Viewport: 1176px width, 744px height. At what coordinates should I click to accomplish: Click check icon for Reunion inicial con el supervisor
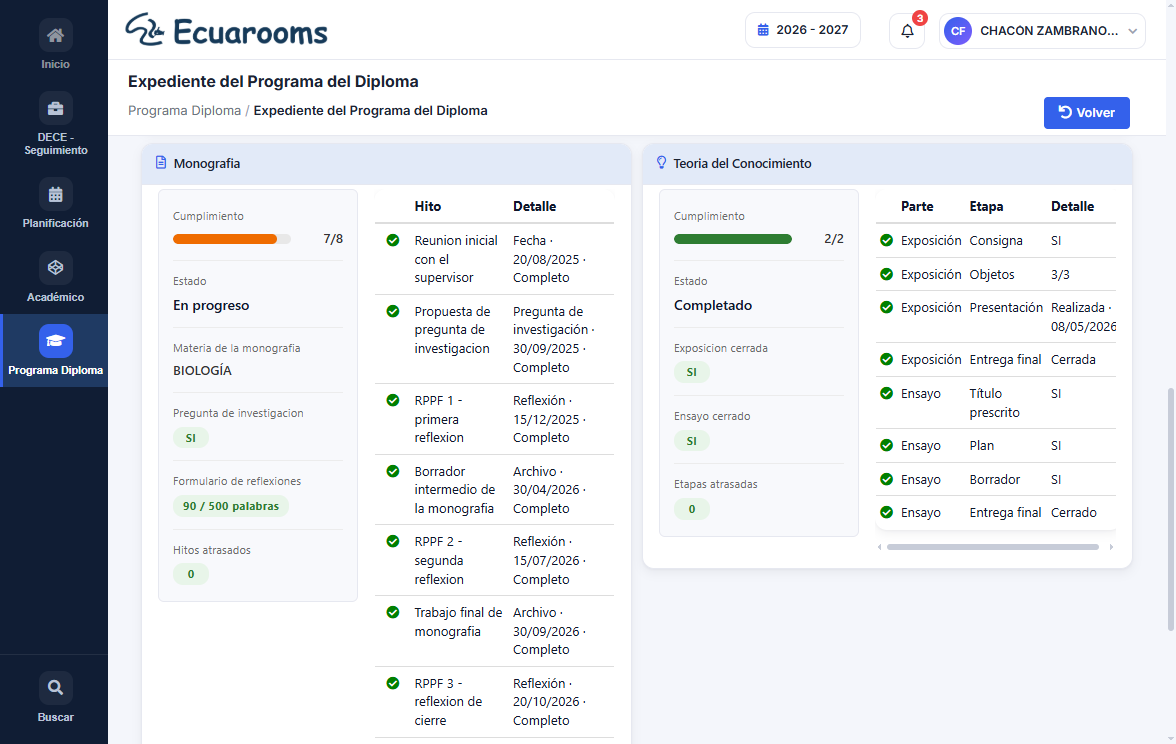[x=392, y=241]
